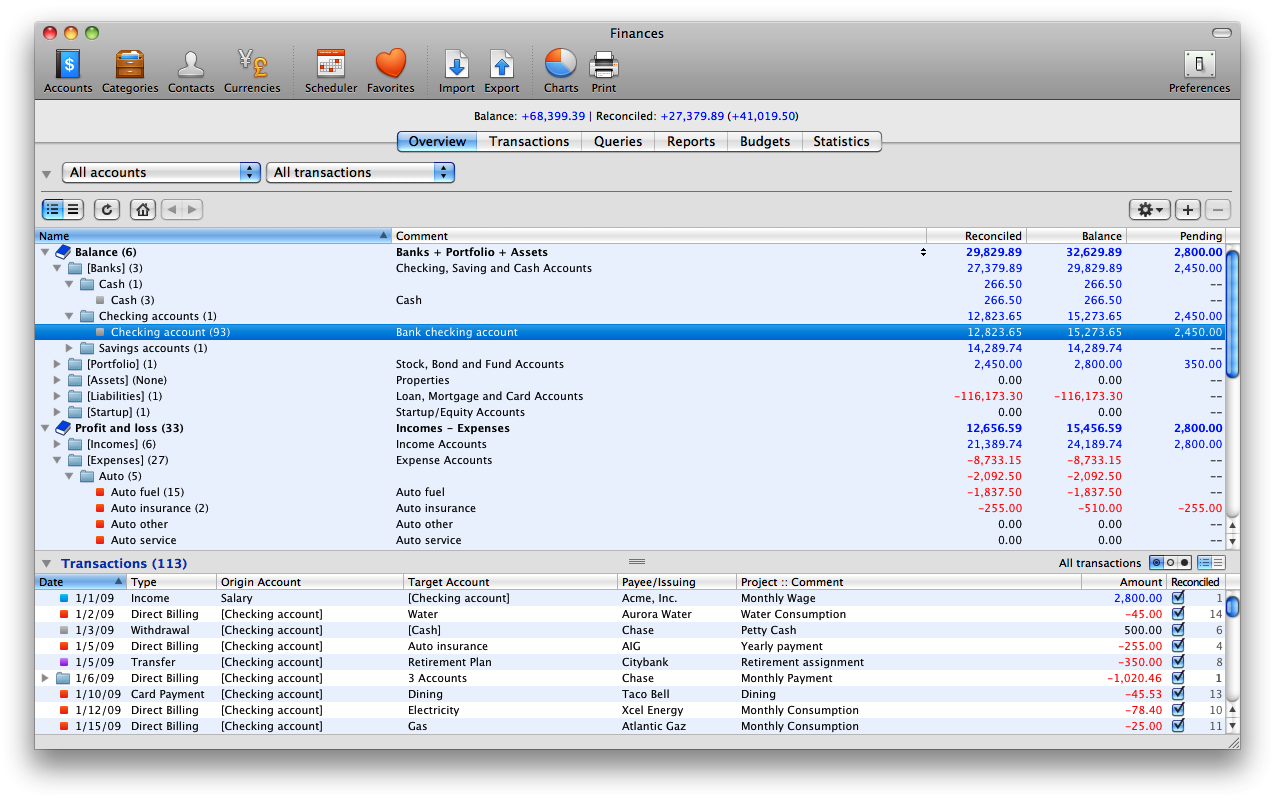
Task: Open the Categories drawer icon
Action: point(130,66)
